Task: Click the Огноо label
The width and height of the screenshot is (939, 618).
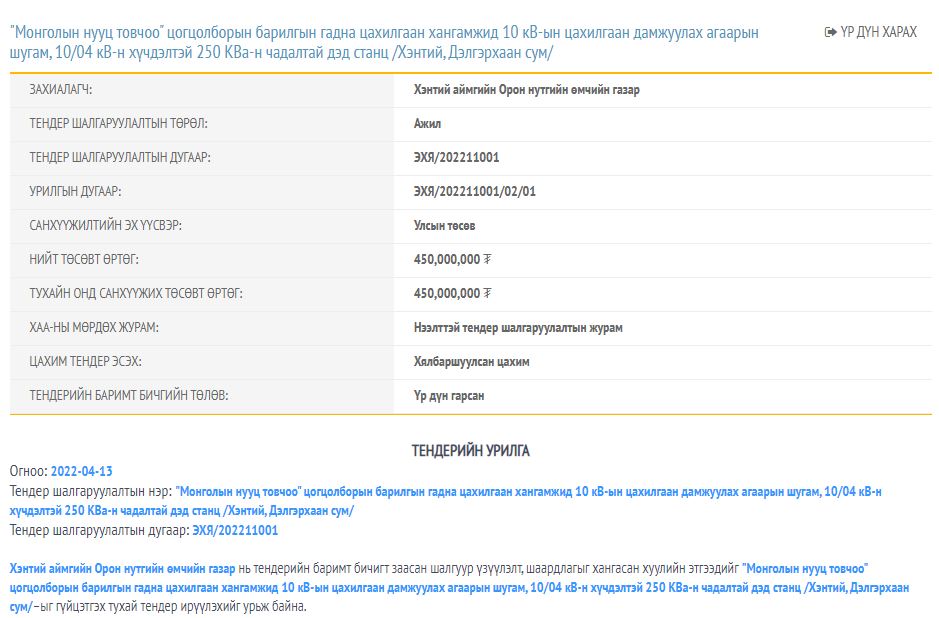Action: pyautogui.click(x=28, y=471)
